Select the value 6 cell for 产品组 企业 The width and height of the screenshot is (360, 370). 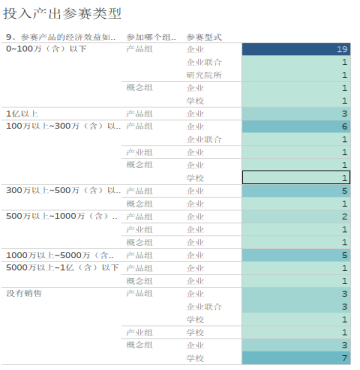[x=296, y=126]
